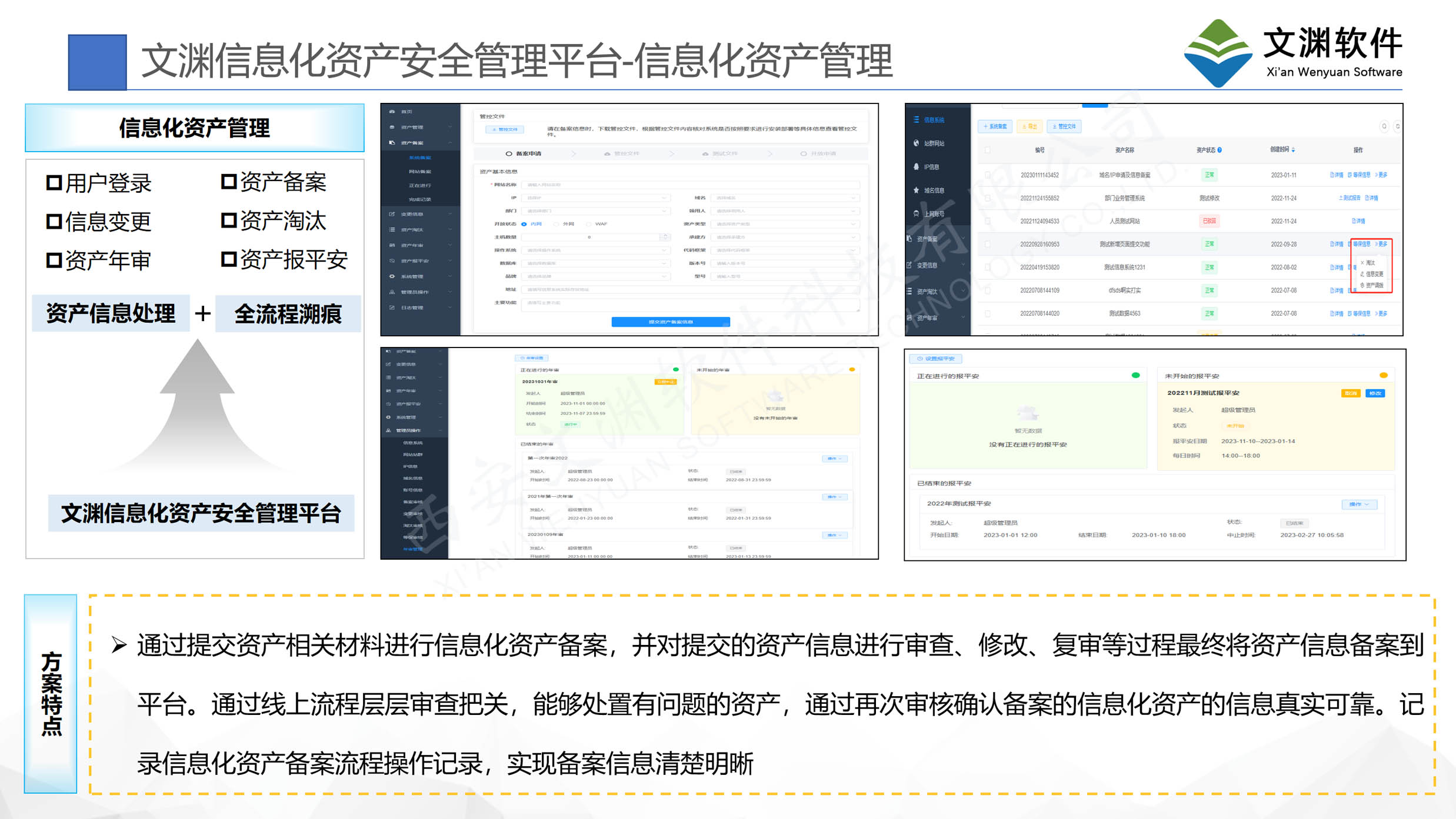
Task: Click 详情 link for row 20230111143452
Action: click(1336, 175)
